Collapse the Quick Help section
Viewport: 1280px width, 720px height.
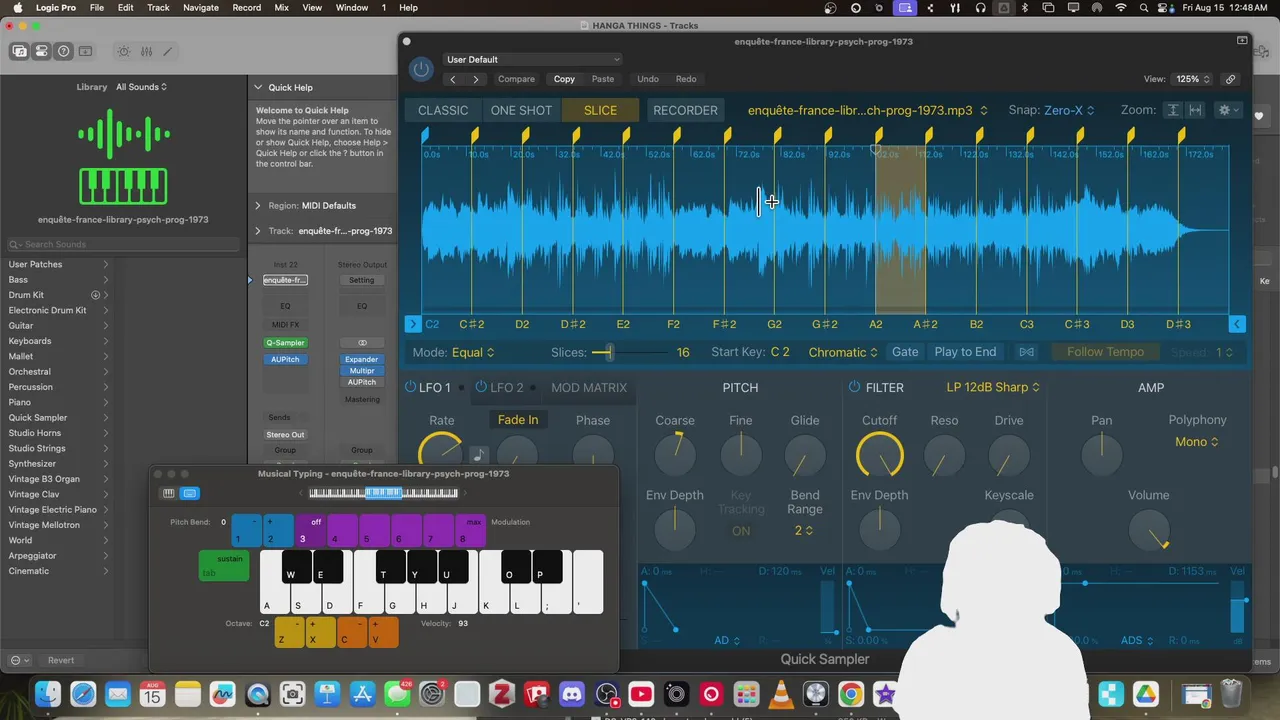[258, 87]
